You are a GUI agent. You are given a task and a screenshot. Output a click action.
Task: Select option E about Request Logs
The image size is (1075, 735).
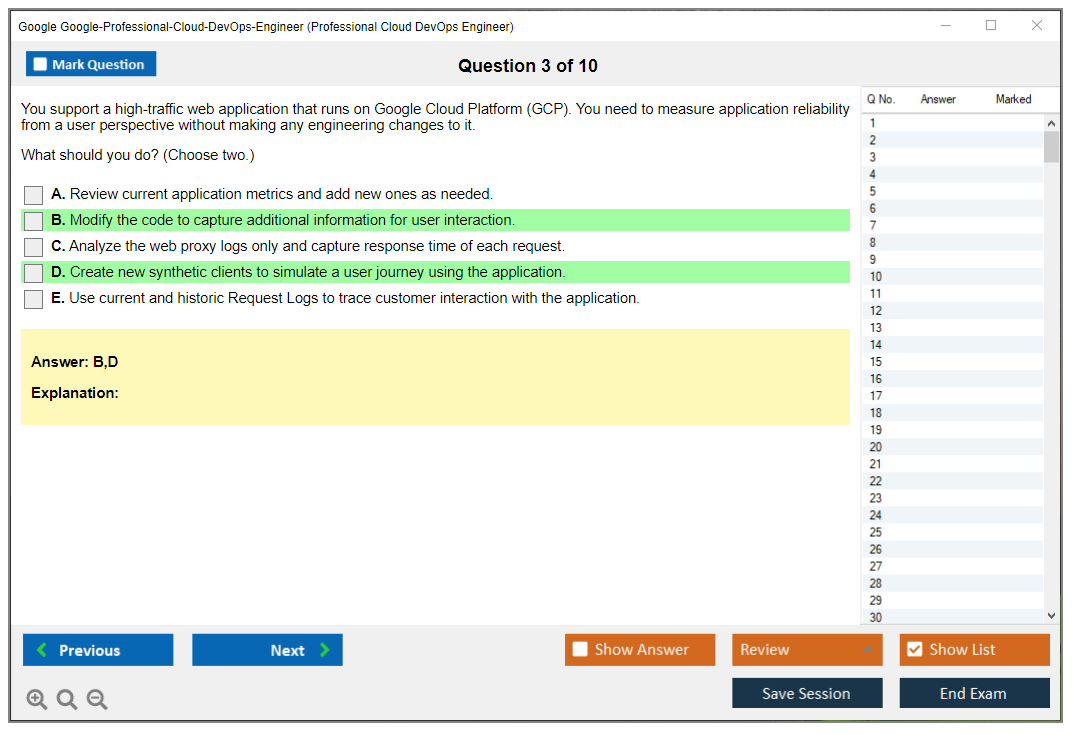[x=34, y=299]
